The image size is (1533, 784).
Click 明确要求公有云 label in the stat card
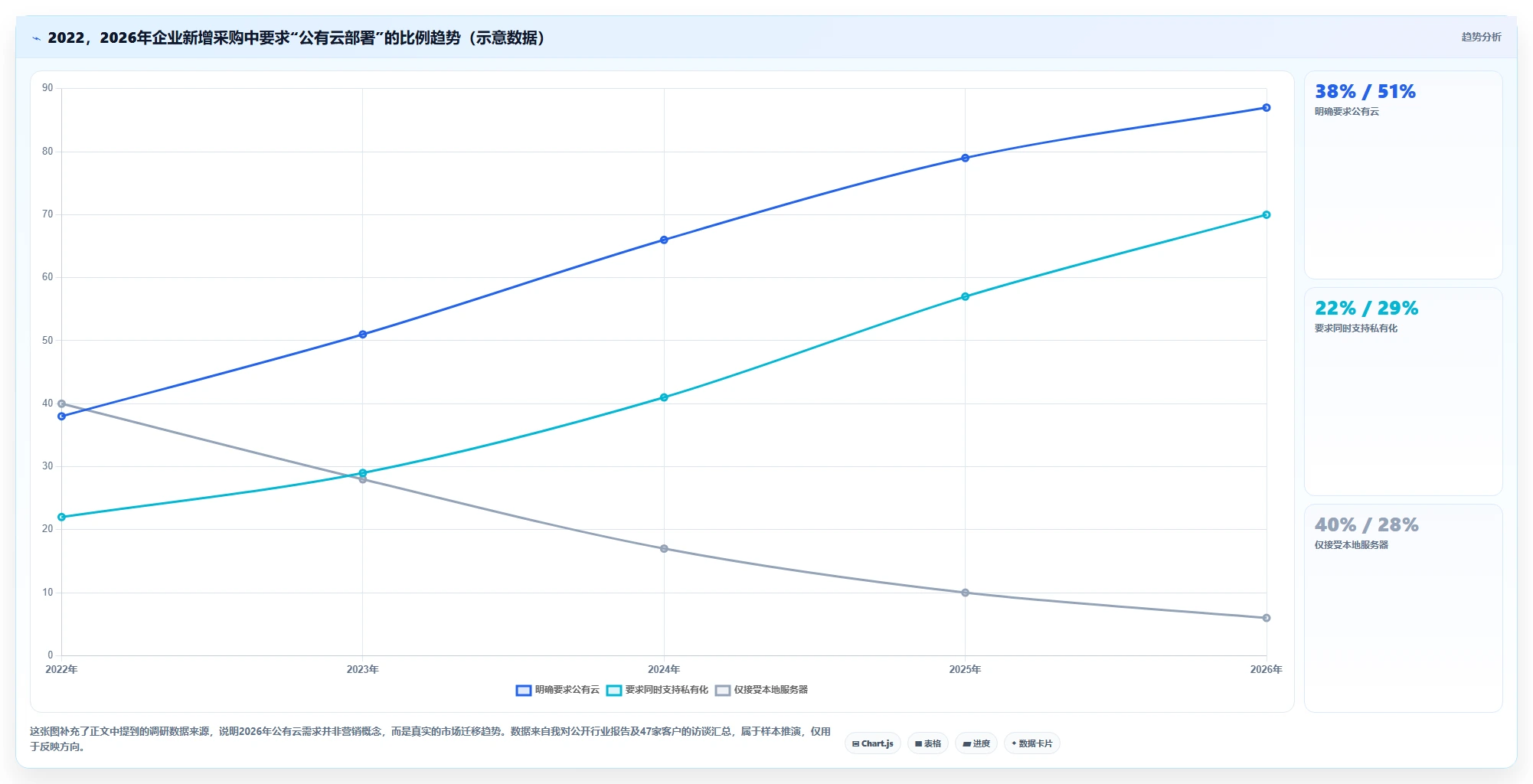coord(1347,112)
